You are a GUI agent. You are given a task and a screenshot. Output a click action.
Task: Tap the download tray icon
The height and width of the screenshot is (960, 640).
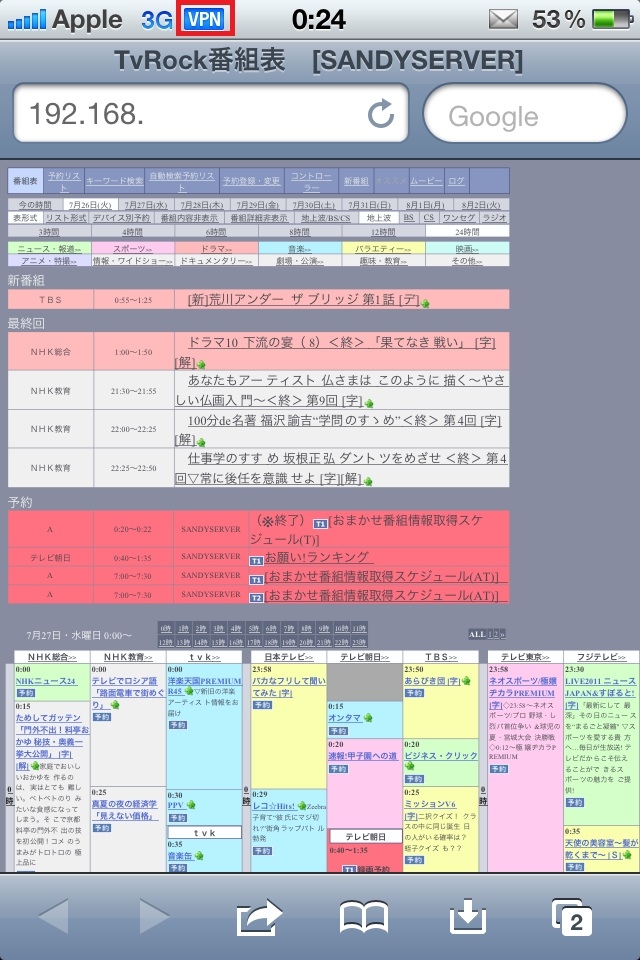coord(468,917)
